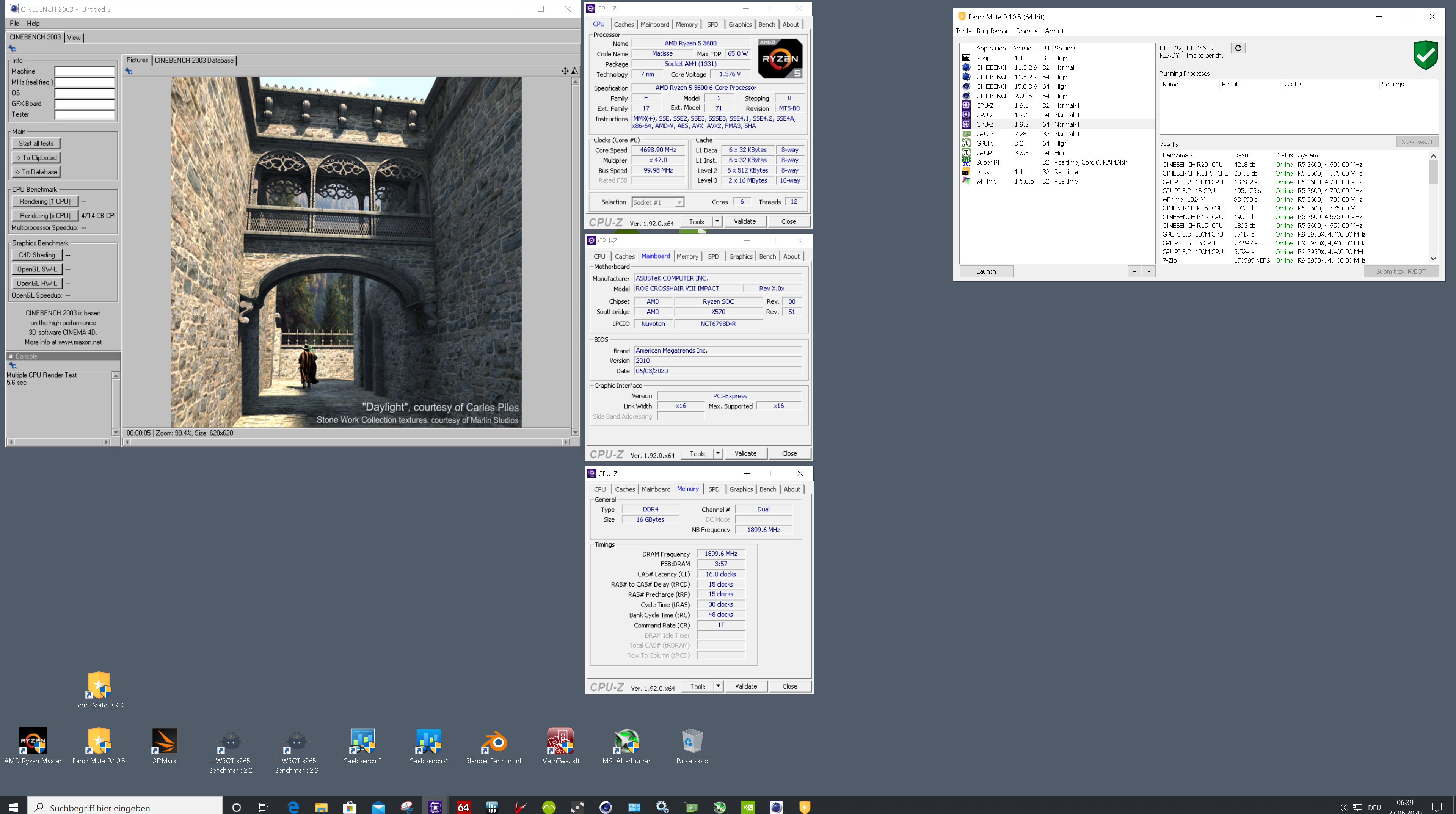Open Papierkorb recycle bin
Image resolution: width=1456 pixels, height=814 pixels.
click(x=692, y=746)
